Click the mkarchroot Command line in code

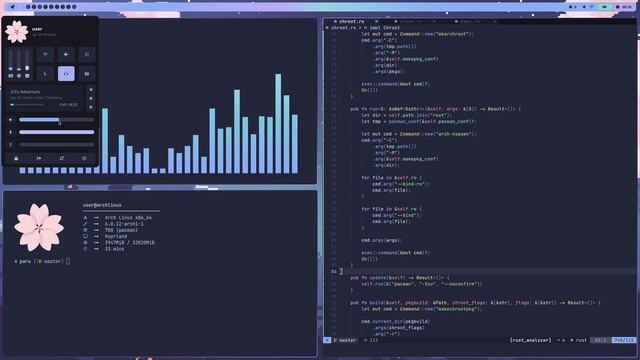click(417, 34)
